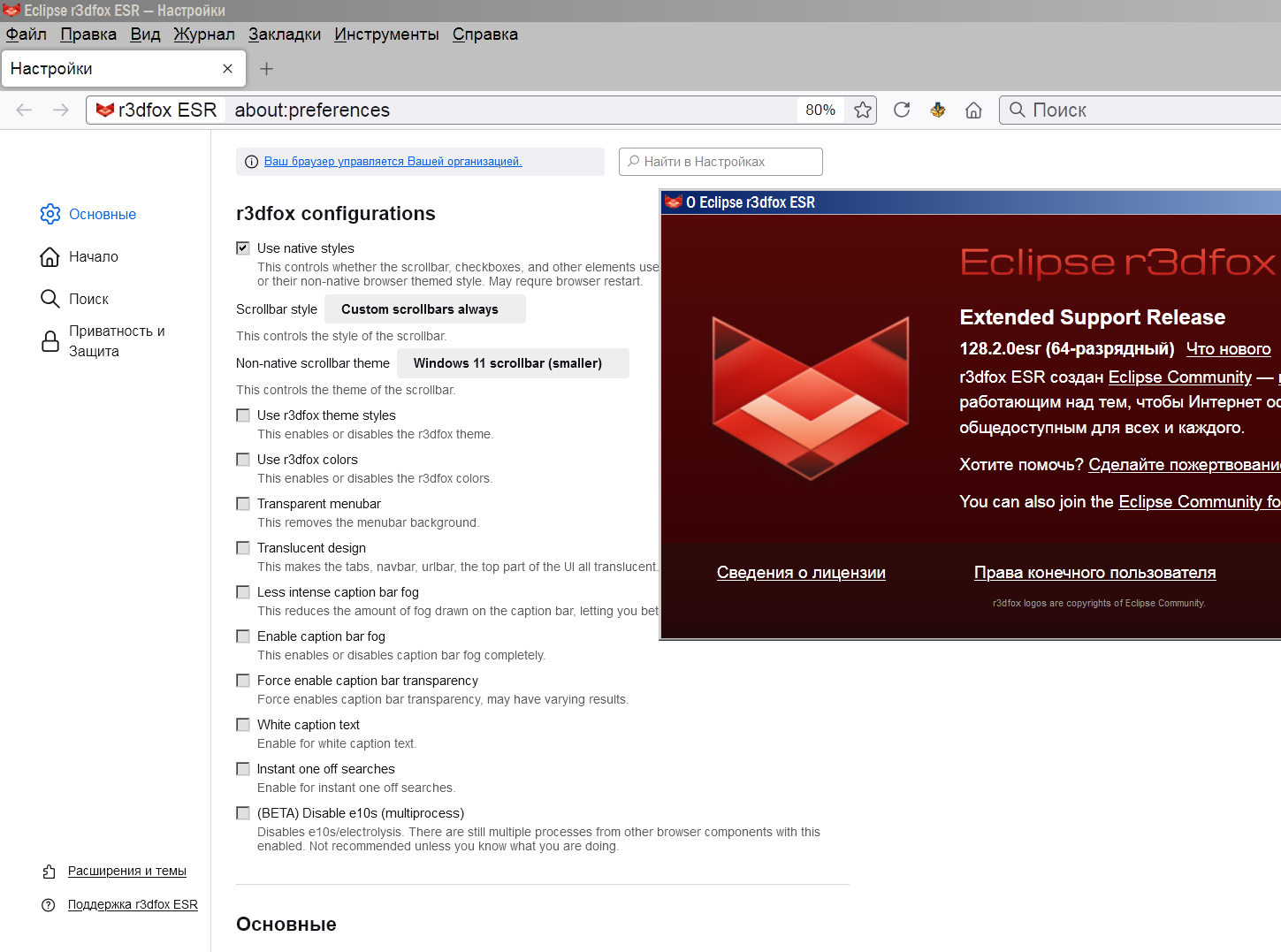The image size is (1281, 952).
Task: Click the info icon in organization notice
Action: 251,162
